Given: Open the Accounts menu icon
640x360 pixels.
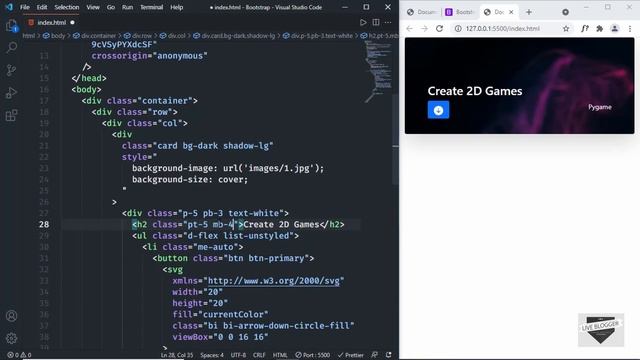Looking at the screenshot, I should [x=11, y=316].
